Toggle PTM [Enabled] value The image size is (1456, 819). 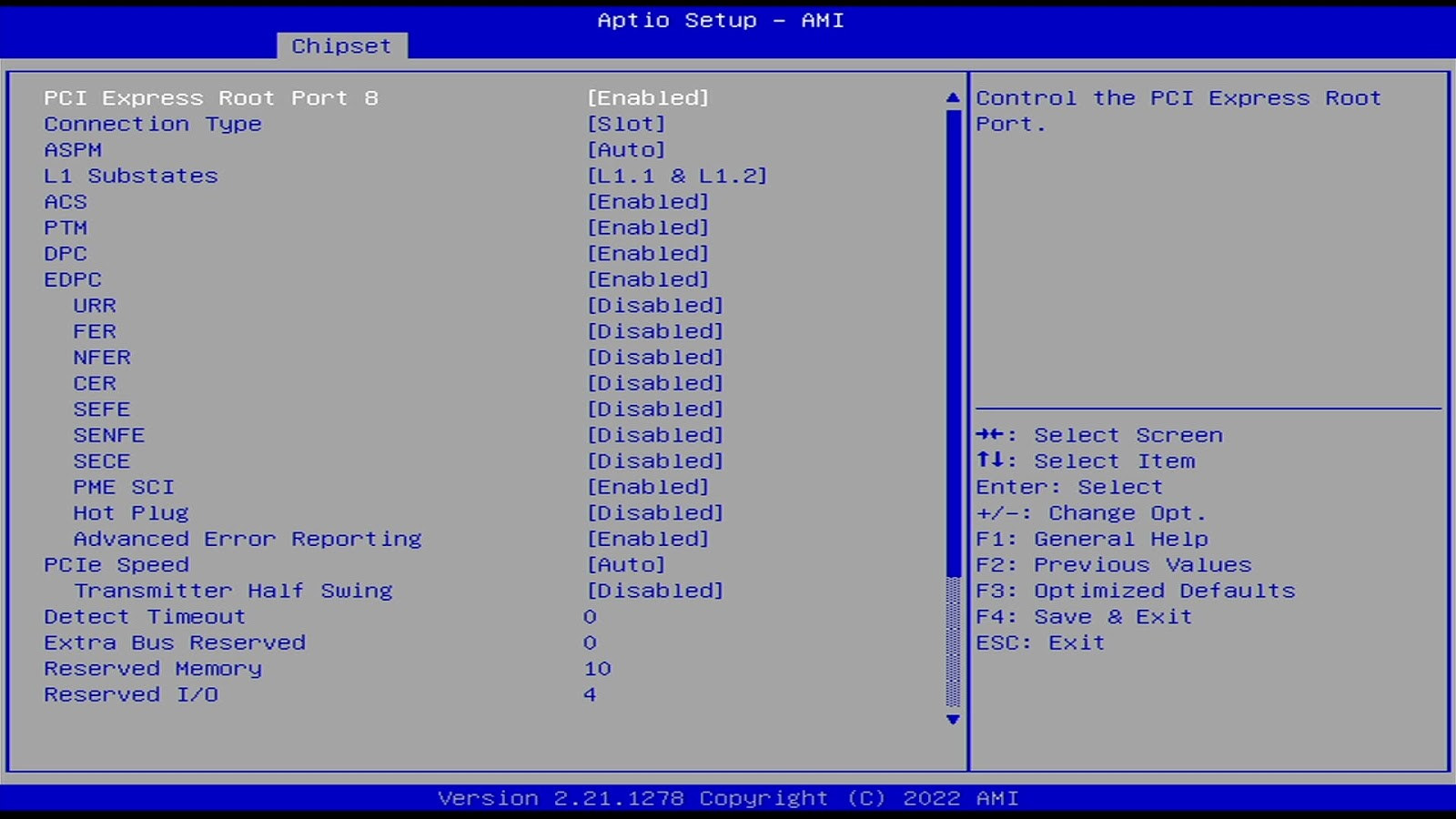click(648, 227)
